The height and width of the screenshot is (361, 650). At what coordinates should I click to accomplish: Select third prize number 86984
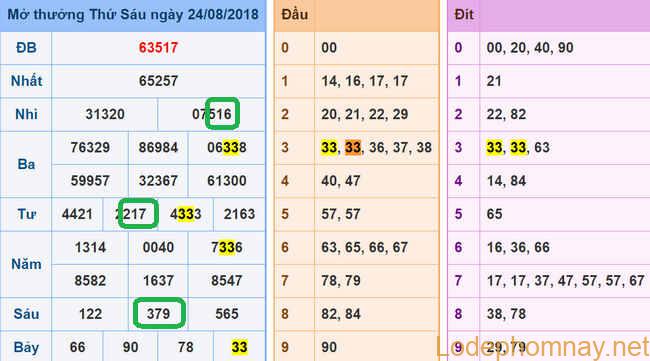coord(158,147)
